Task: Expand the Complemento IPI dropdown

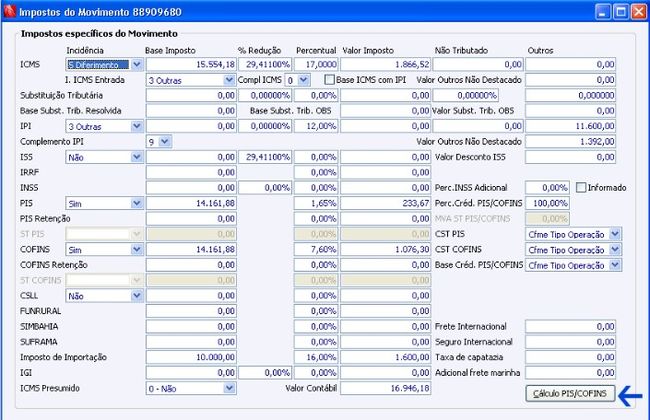Action: [x=165, y=142]
